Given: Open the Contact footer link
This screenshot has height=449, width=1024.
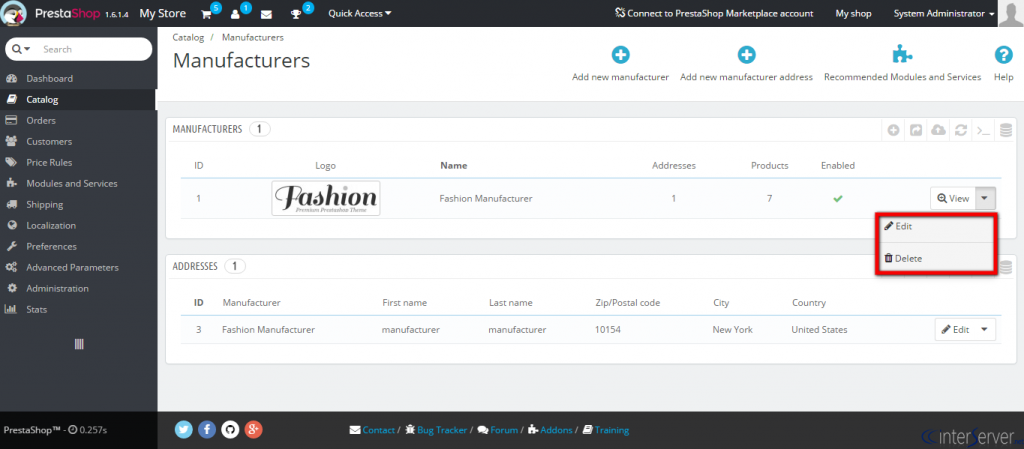Looking at the screenshot, I should (x=372, y=430).
